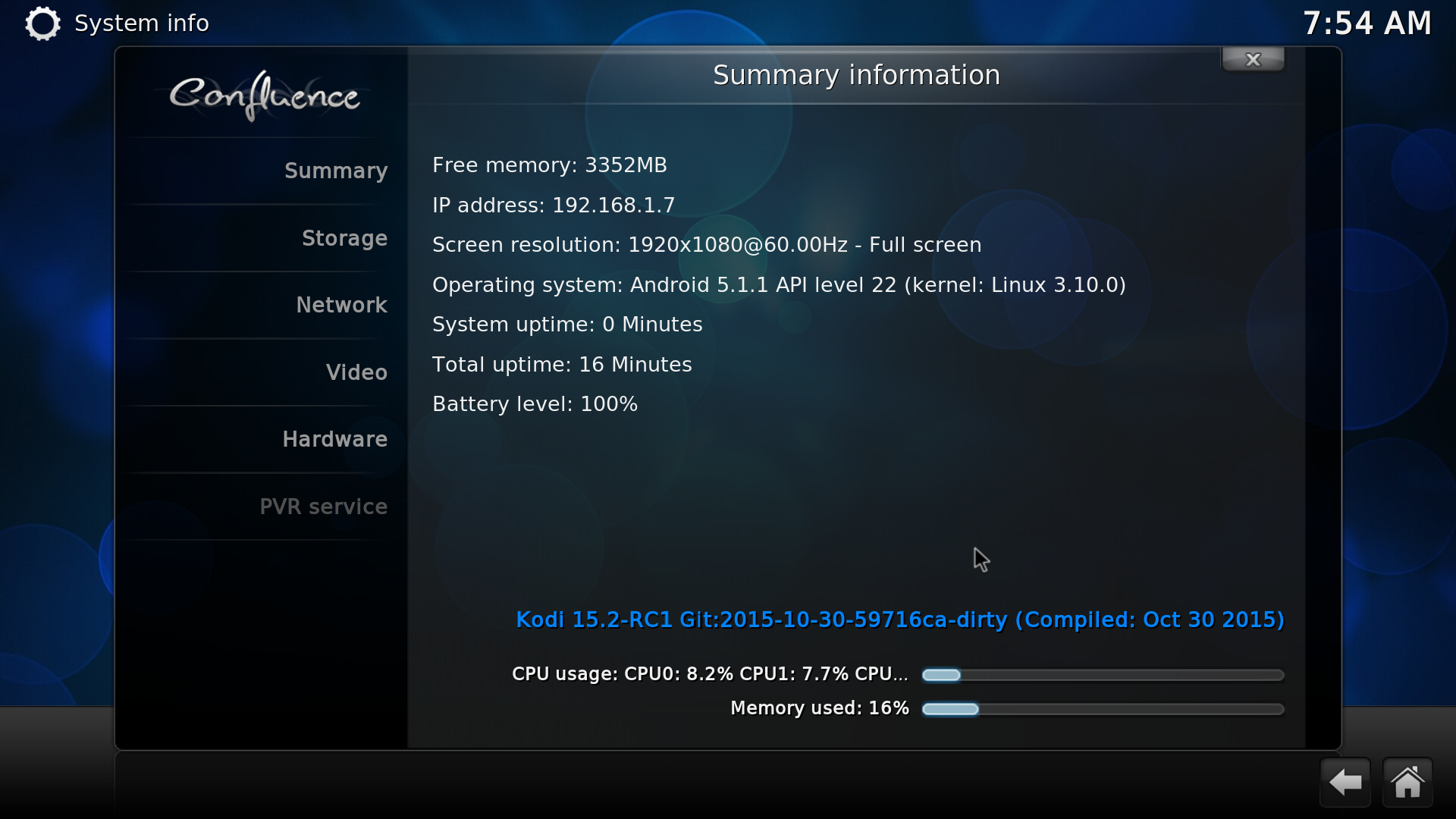1456x819 pixels.
Task: Click the System uptime: 0 Minutes line
Action: click(x=567, y=325)
